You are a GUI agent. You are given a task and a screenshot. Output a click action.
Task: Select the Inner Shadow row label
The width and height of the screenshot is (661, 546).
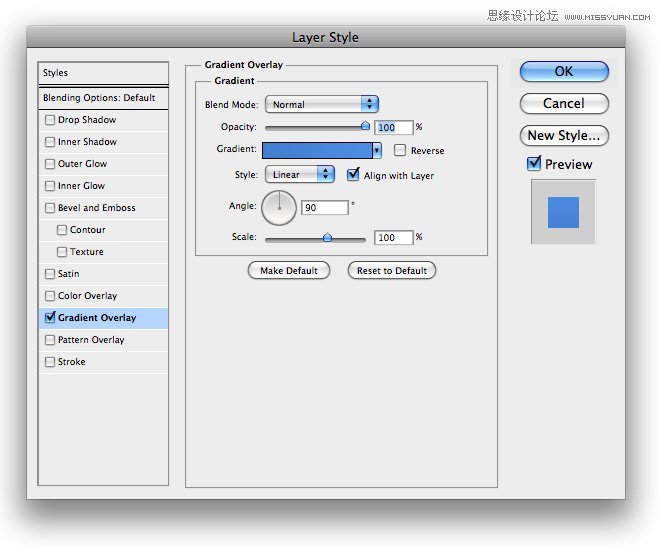87,142
